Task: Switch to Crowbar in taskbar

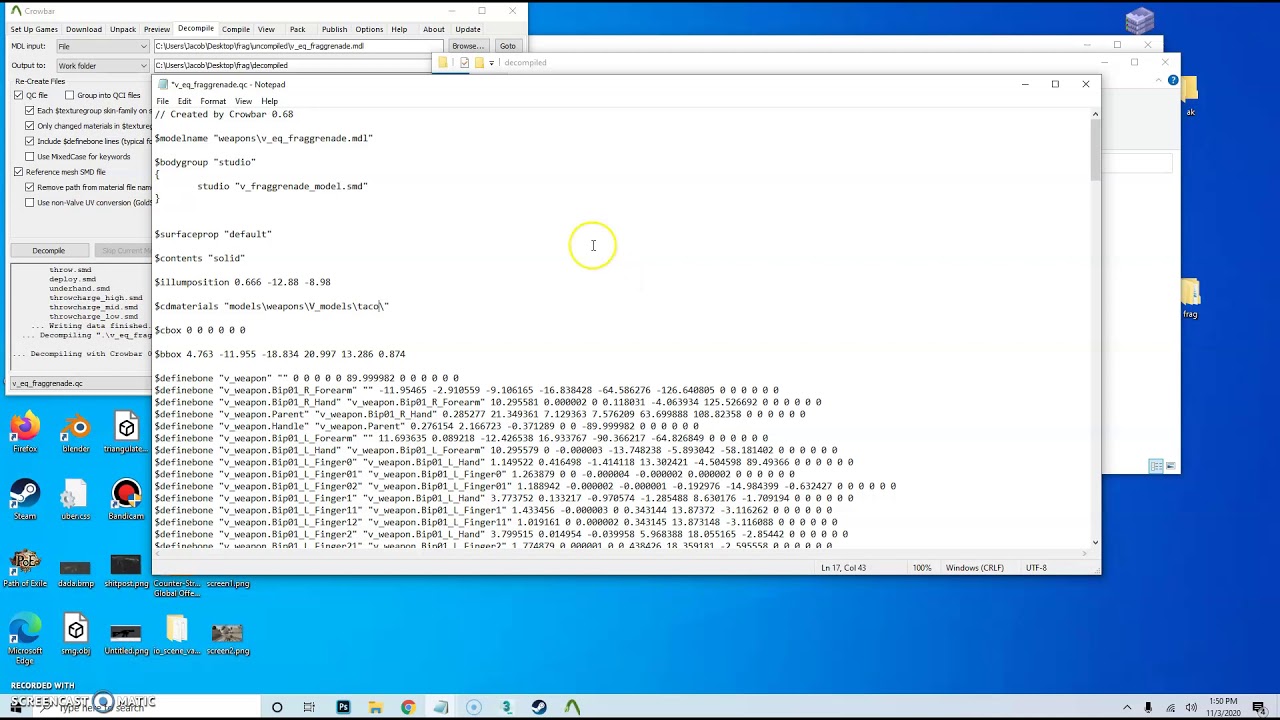Action: [572, 708]
